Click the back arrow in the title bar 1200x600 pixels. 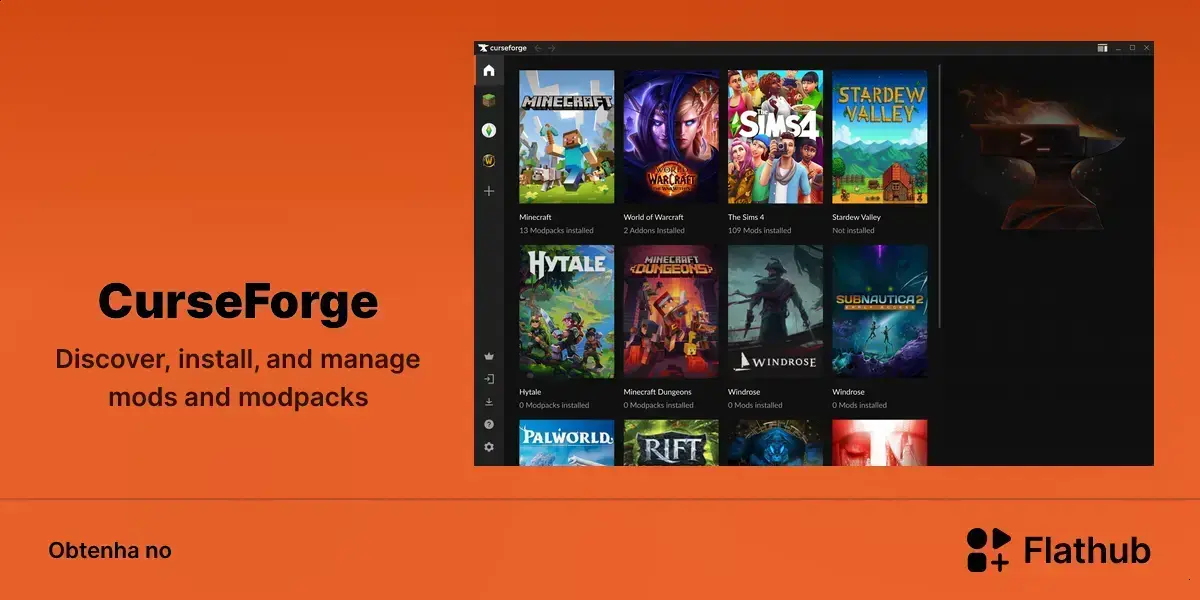(538, 48)
